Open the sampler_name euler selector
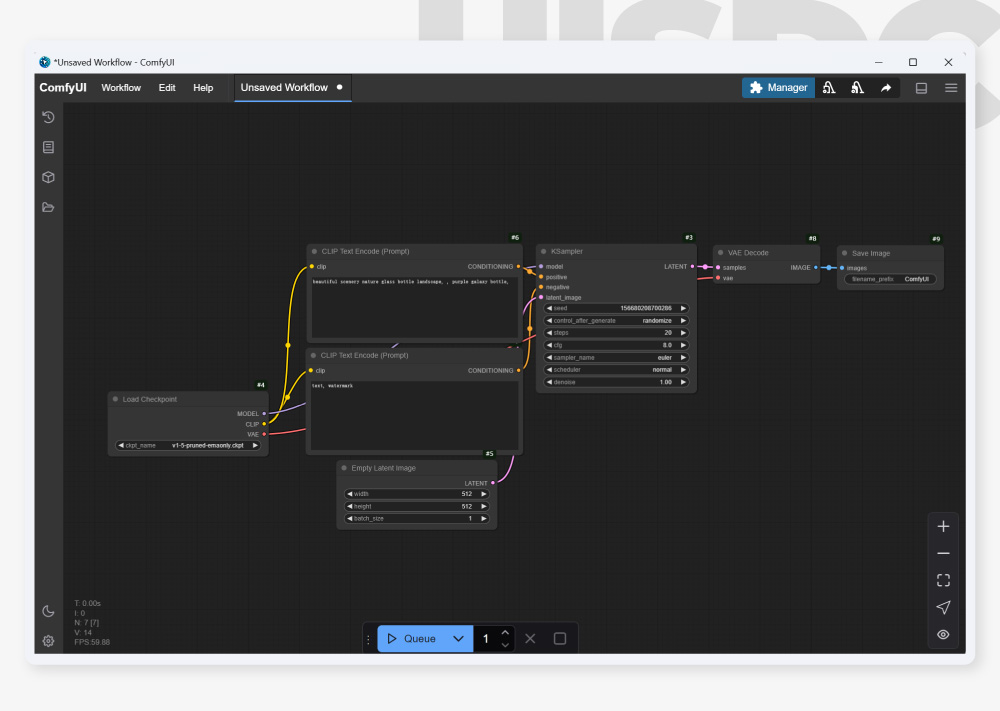The image size is (1000, 711). [x=615, y=358]
